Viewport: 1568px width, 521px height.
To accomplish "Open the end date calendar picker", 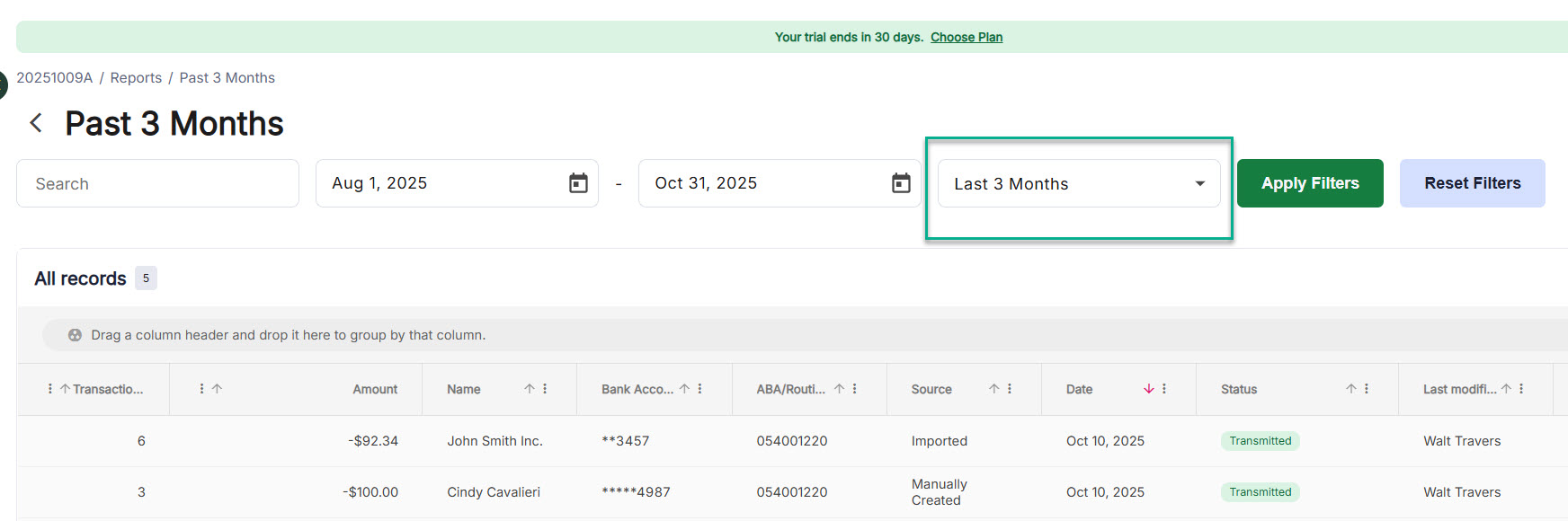I will [x=901, y=183].
